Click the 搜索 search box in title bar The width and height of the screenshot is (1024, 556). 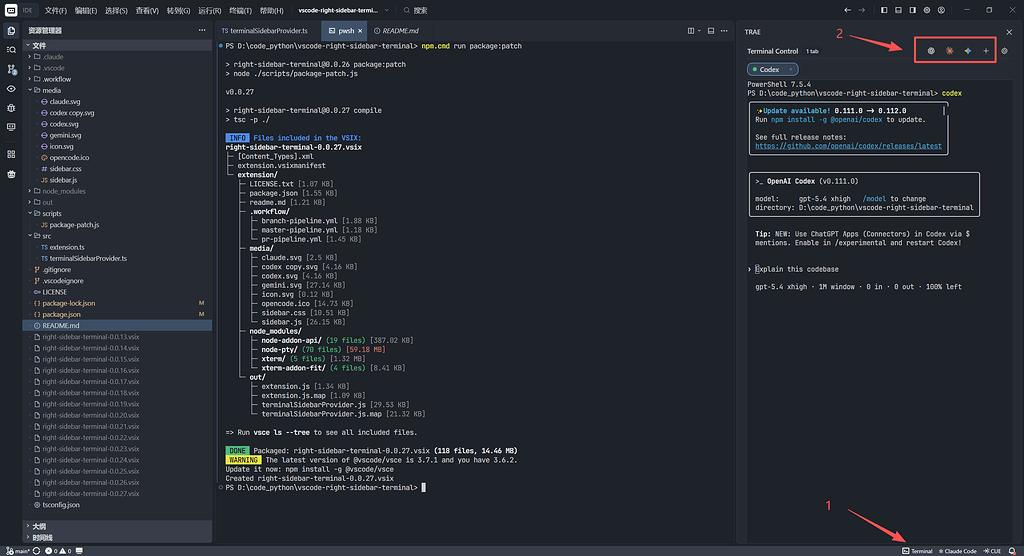415,10
